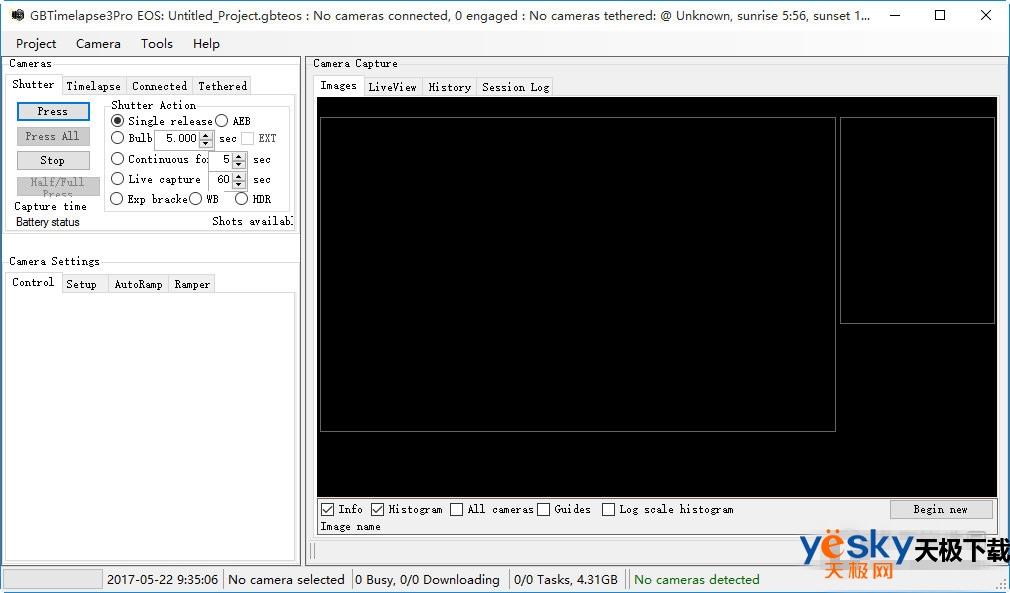Increase the Live capture seconds value
Image resolution: width=1010 pixels, height=593 pixels.
239,176
